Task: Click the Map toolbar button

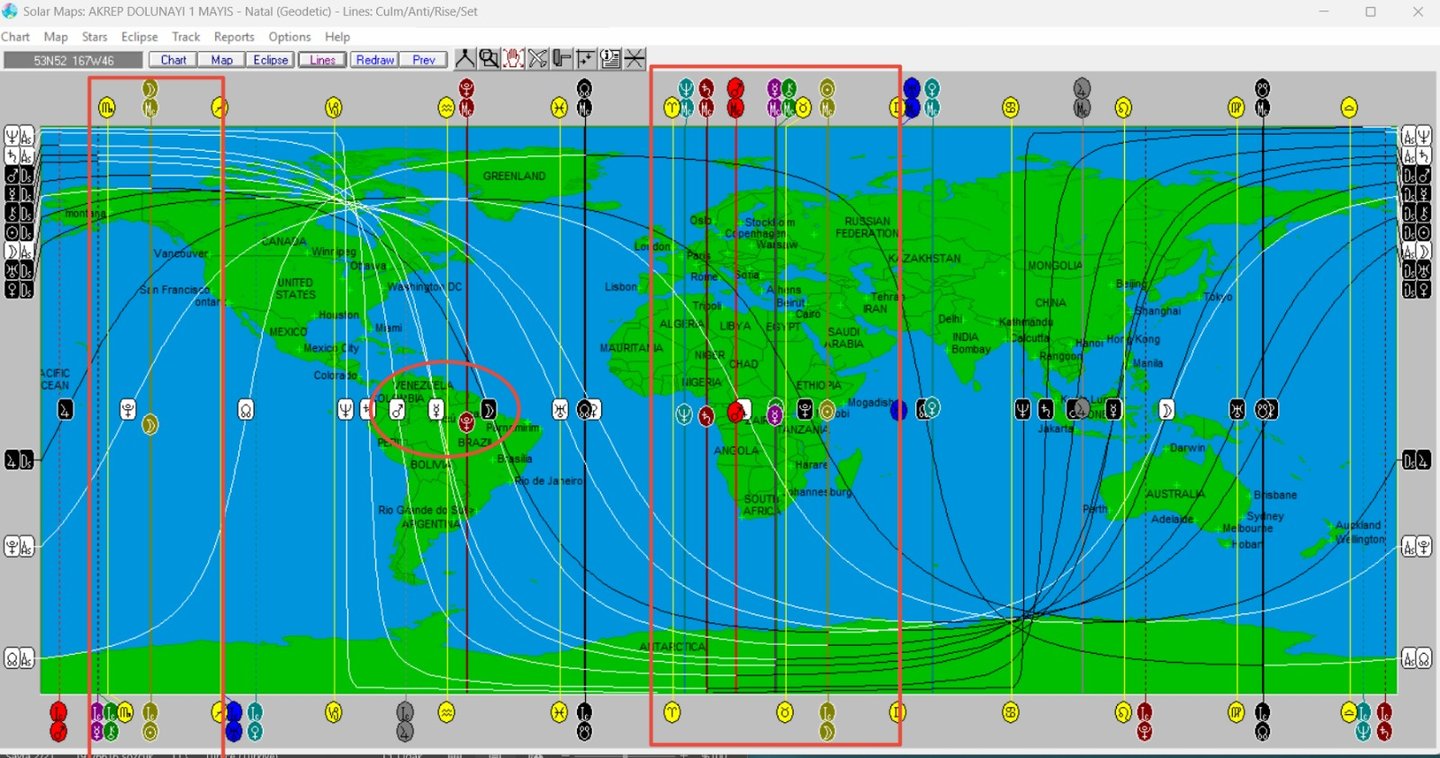Action: click(222, 60)
